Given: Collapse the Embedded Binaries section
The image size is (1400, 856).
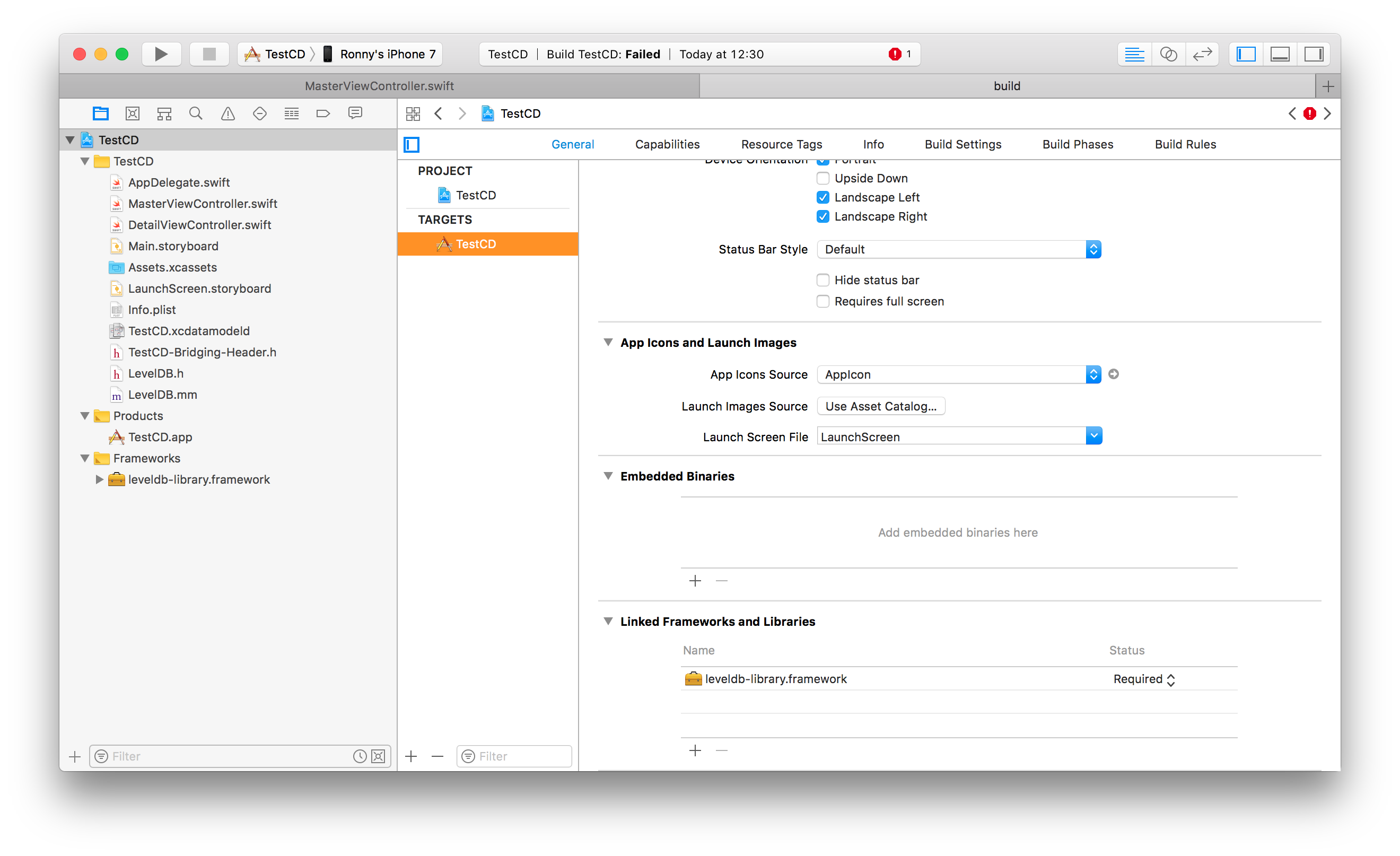Looking at the screenshot, I should pyautogui.click(x=608, y=476).
